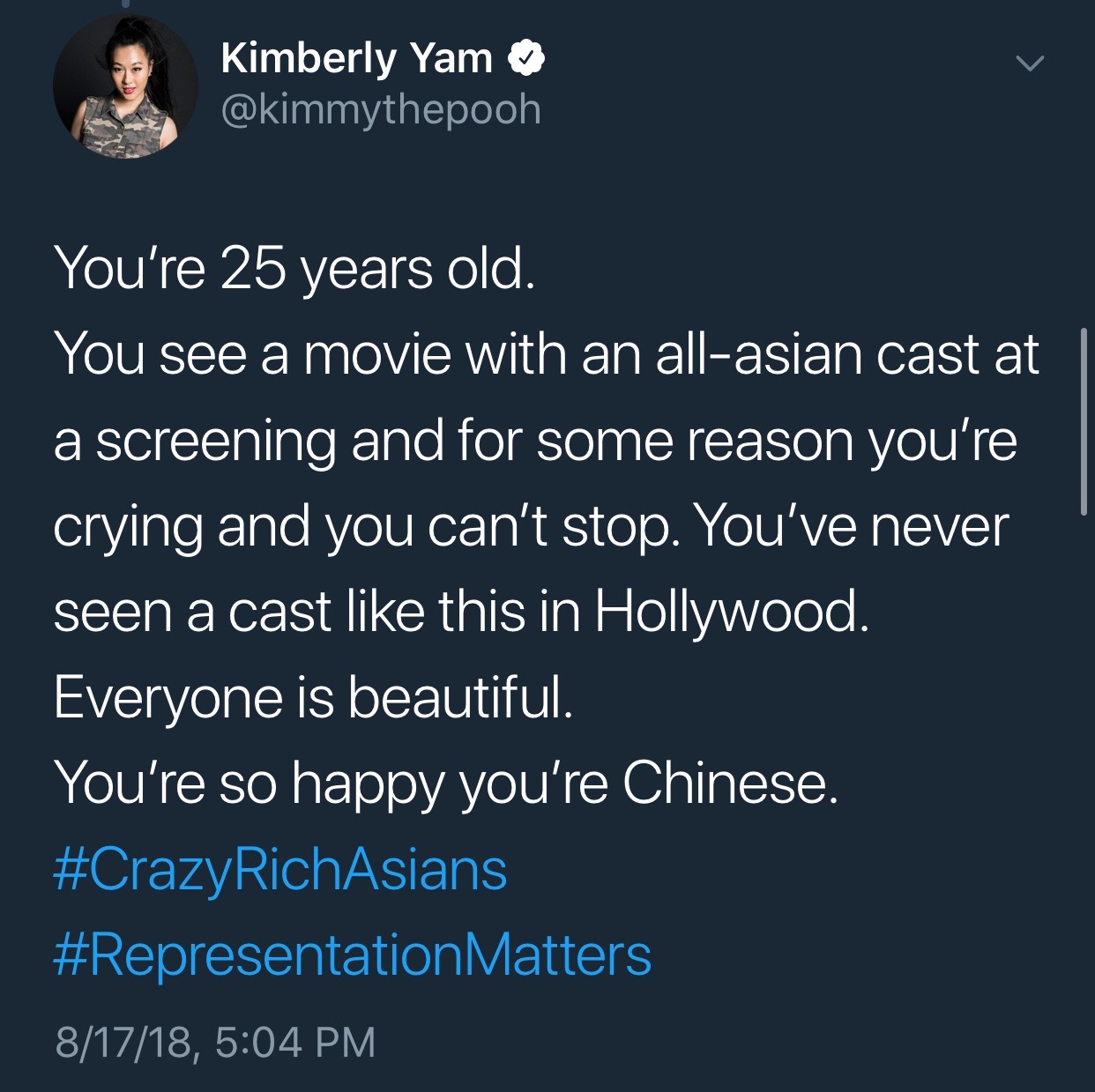Open the #CrazyRichAsians hashtag
This screenshot has width=1095, height=1092.
(x=280, y=869)
